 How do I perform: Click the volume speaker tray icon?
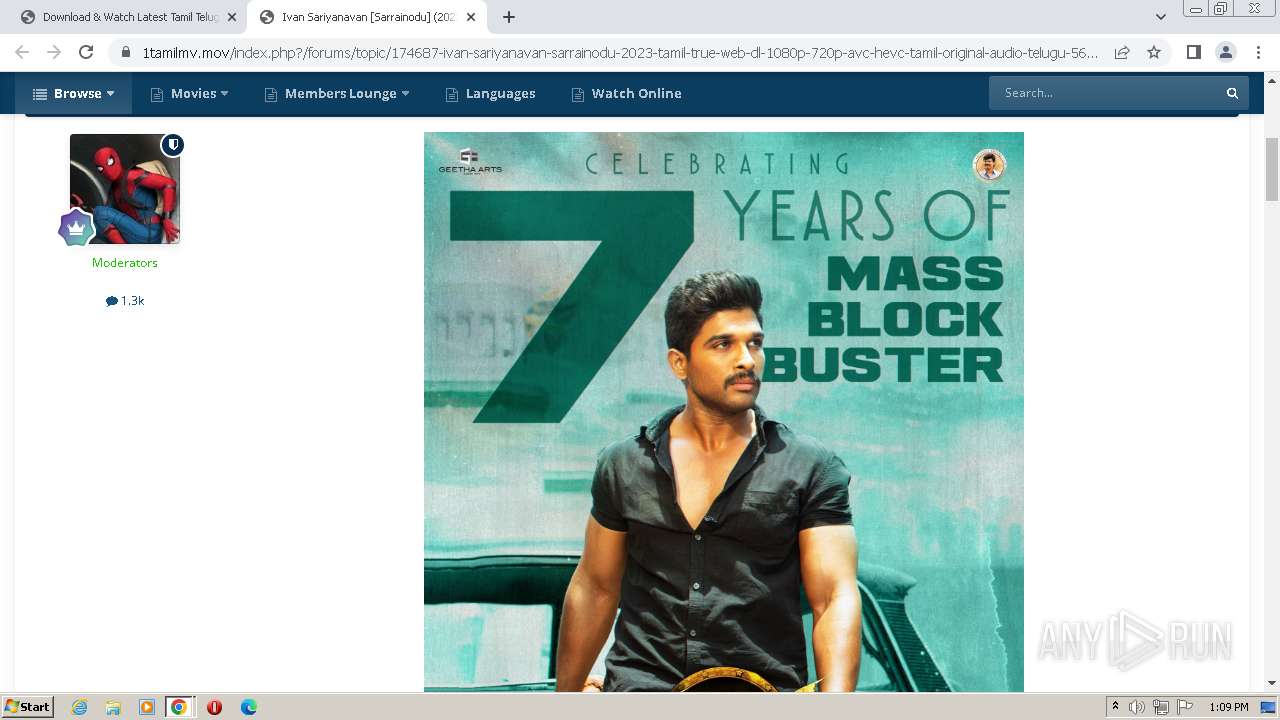pyautogui.click(x=1137, y=707)
